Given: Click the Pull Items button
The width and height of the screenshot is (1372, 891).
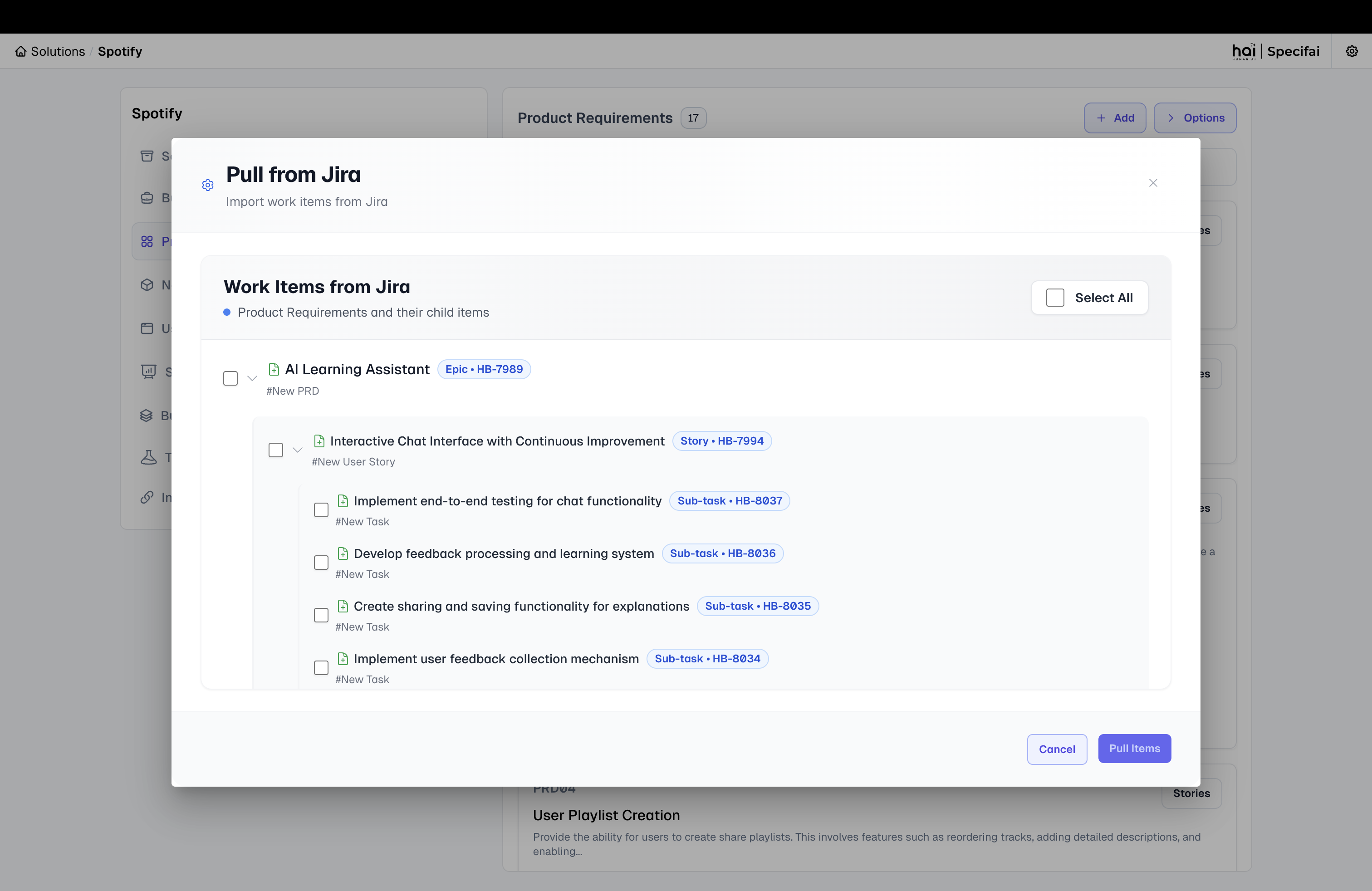Looking at the screenshot, I should click(1135, 748).
